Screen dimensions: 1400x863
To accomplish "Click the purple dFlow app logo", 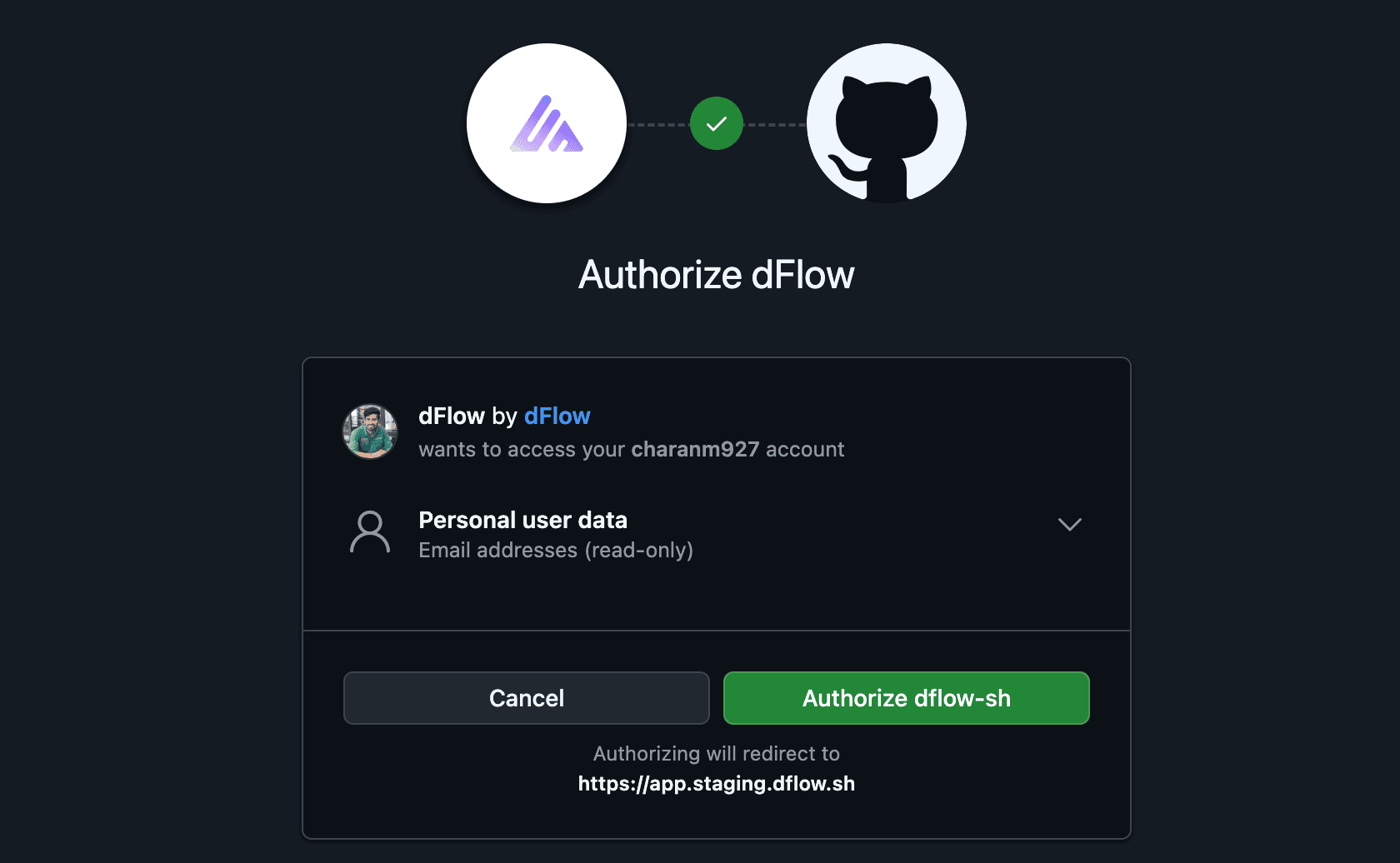I will (547, 124).
